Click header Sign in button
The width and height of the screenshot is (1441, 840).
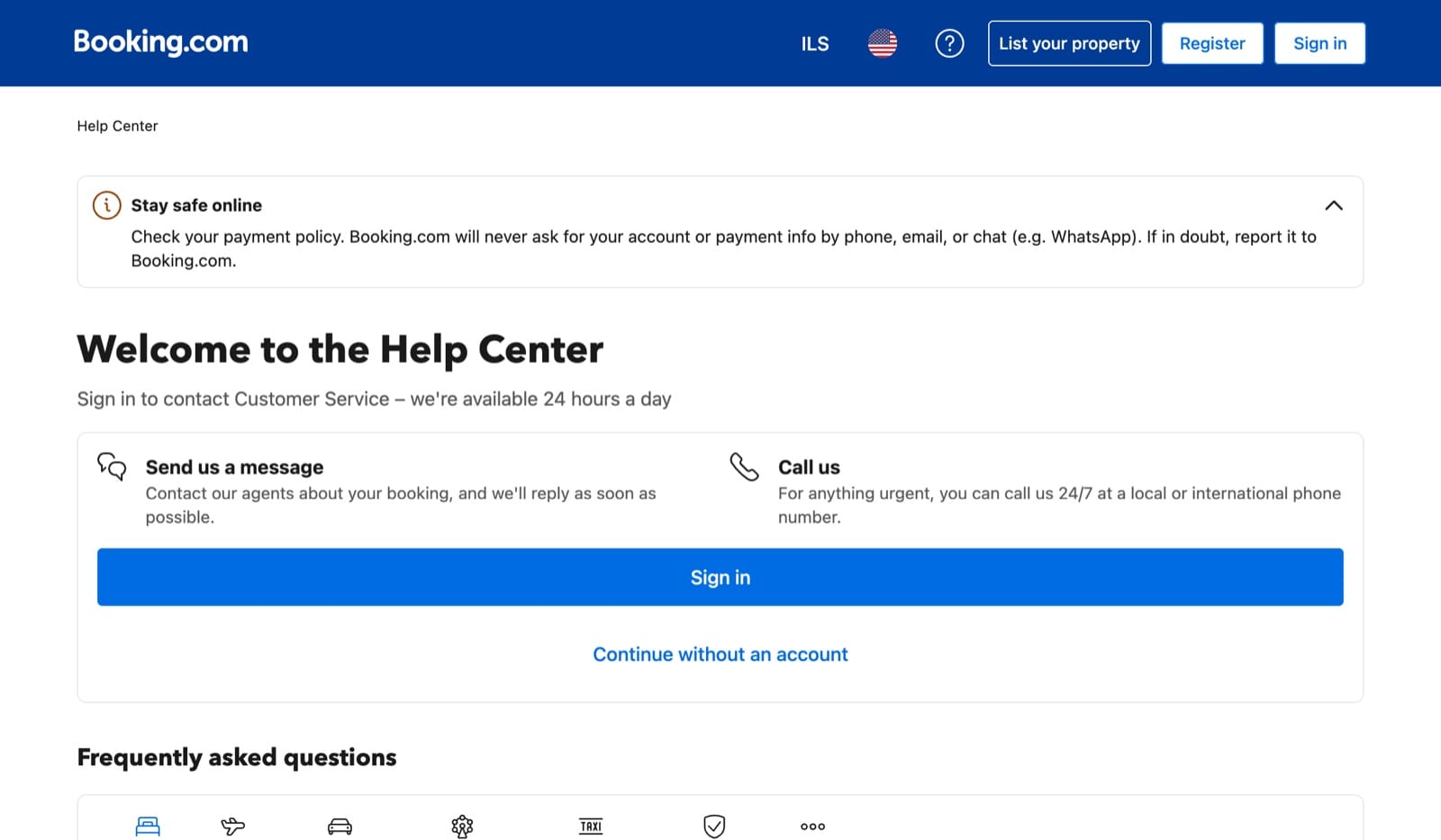click(x=1319, y=43)
